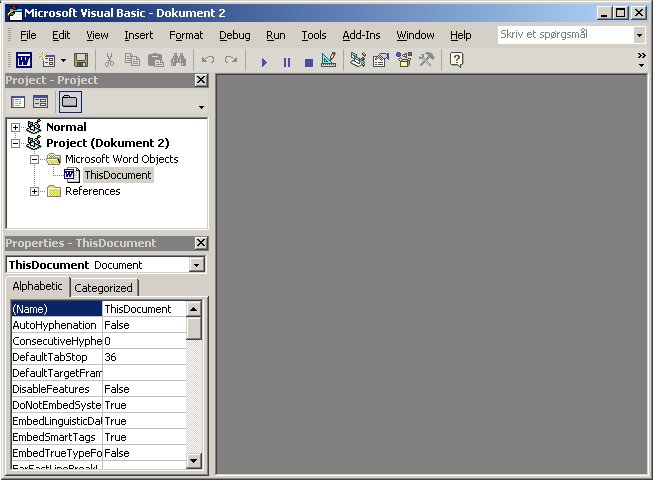
Task: Click the Visual Basic Help question icon
Action: click(456, 60)
